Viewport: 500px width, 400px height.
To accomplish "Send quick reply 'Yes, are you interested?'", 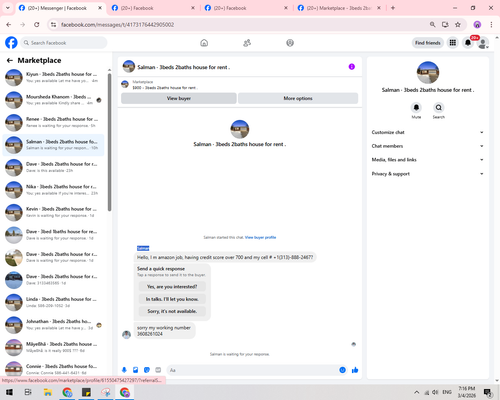I will 172,287.
